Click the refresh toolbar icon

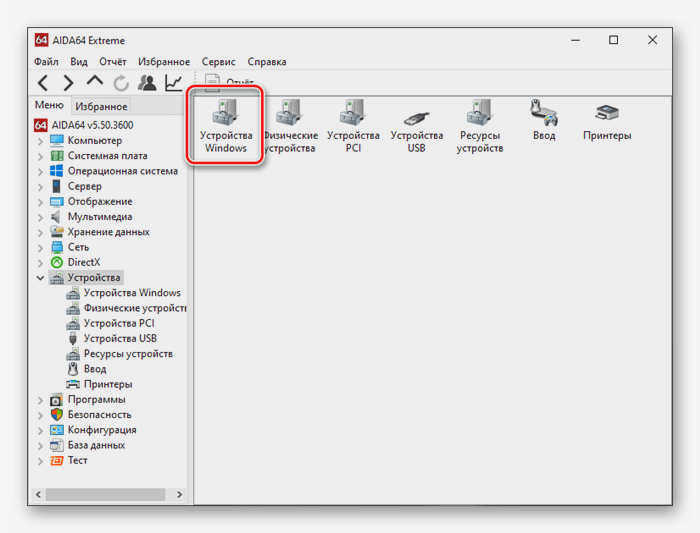pos(121,83)
